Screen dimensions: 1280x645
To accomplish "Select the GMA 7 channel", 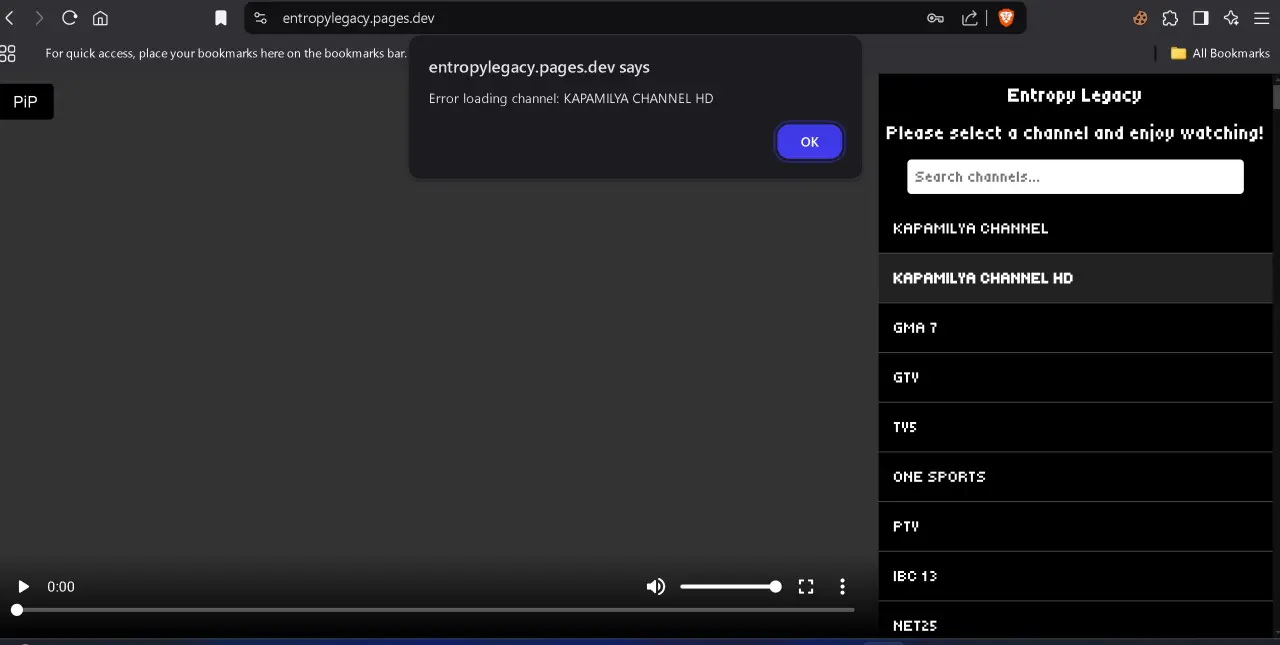I will click(1075, 328).
